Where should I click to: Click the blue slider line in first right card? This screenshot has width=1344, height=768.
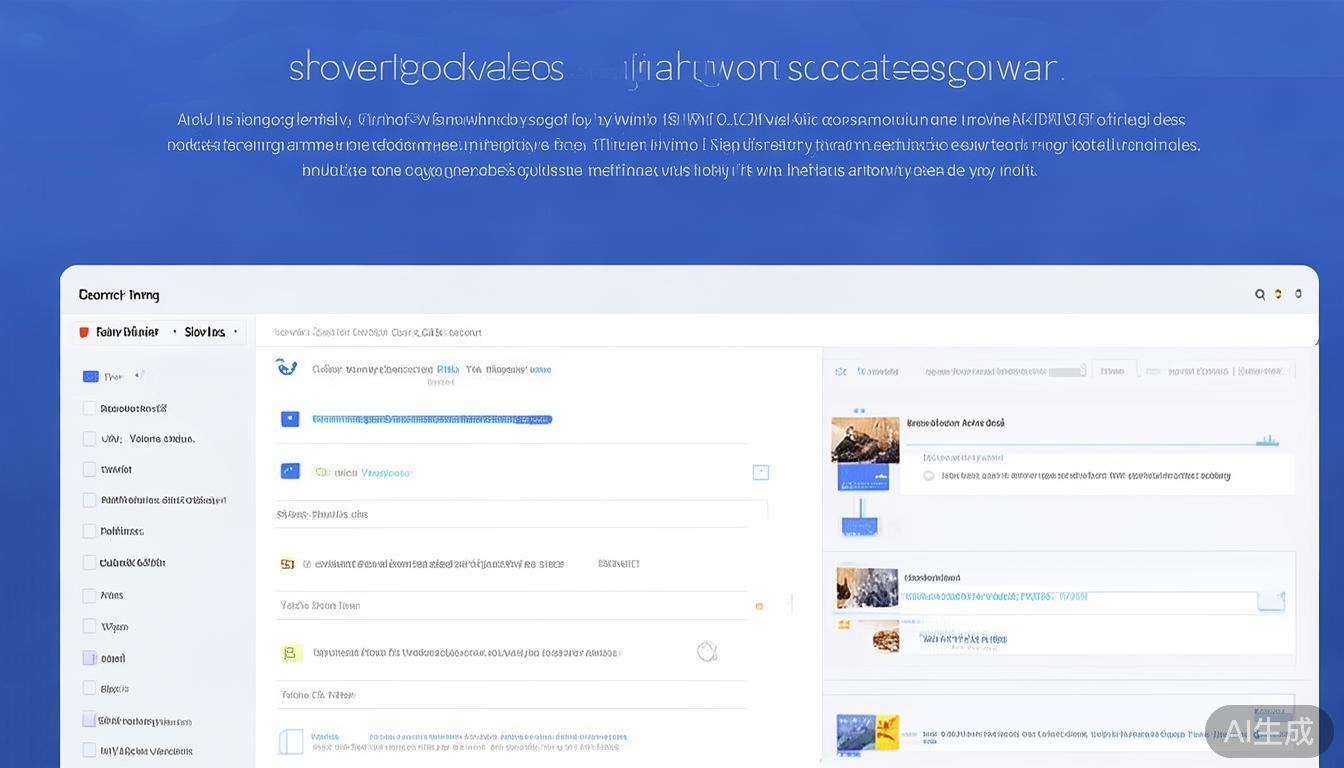pyautogui.click(x=1090, y=443)
